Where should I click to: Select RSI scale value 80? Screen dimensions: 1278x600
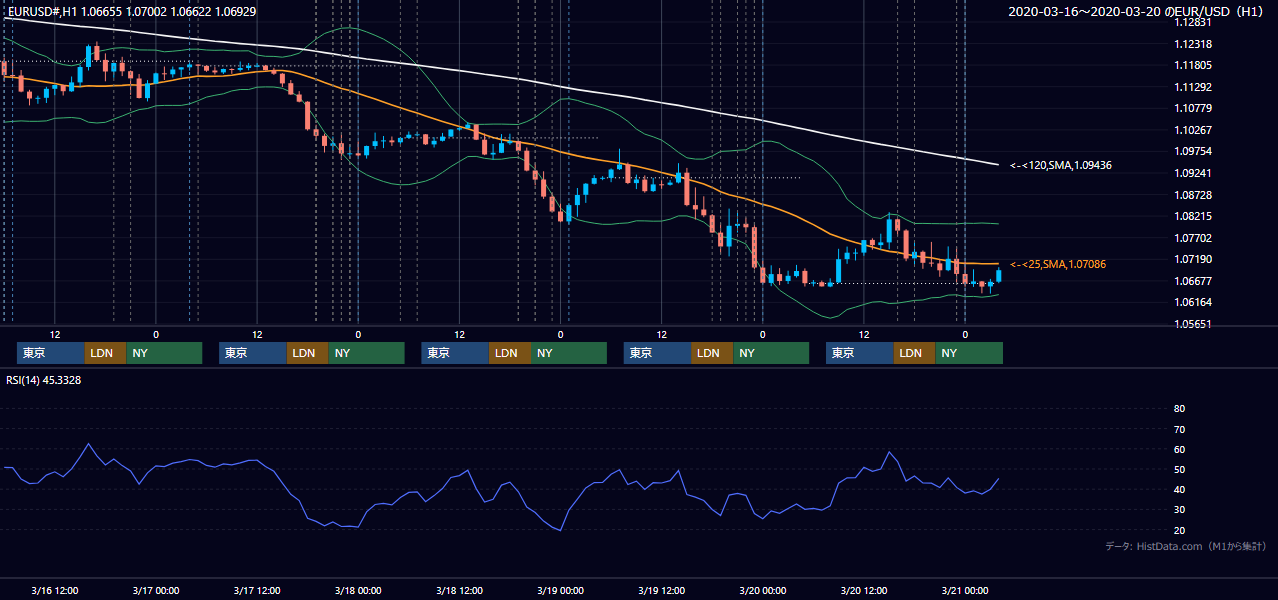(x=1180, y=409)
